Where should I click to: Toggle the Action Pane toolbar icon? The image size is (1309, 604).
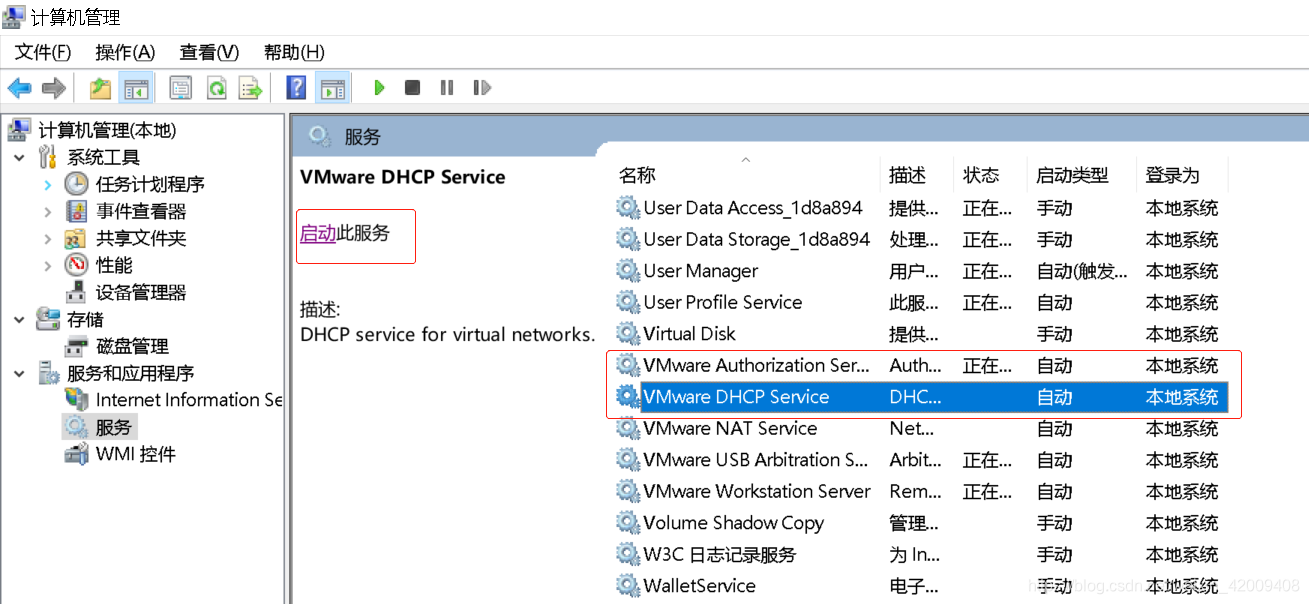(332, 88)
